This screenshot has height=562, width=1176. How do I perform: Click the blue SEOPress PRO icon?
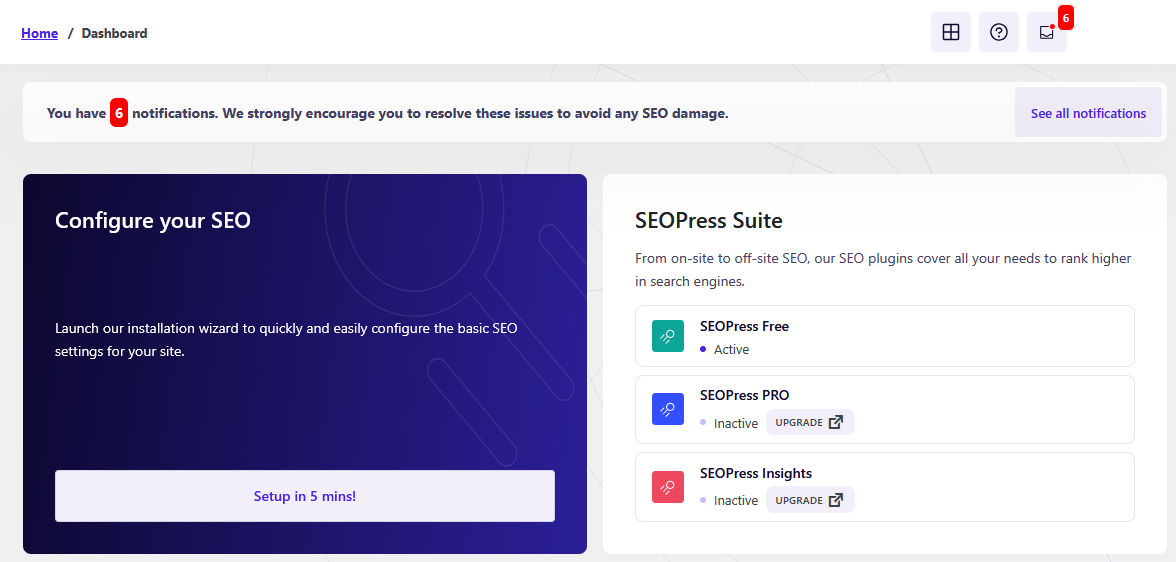tap(667, 409)
